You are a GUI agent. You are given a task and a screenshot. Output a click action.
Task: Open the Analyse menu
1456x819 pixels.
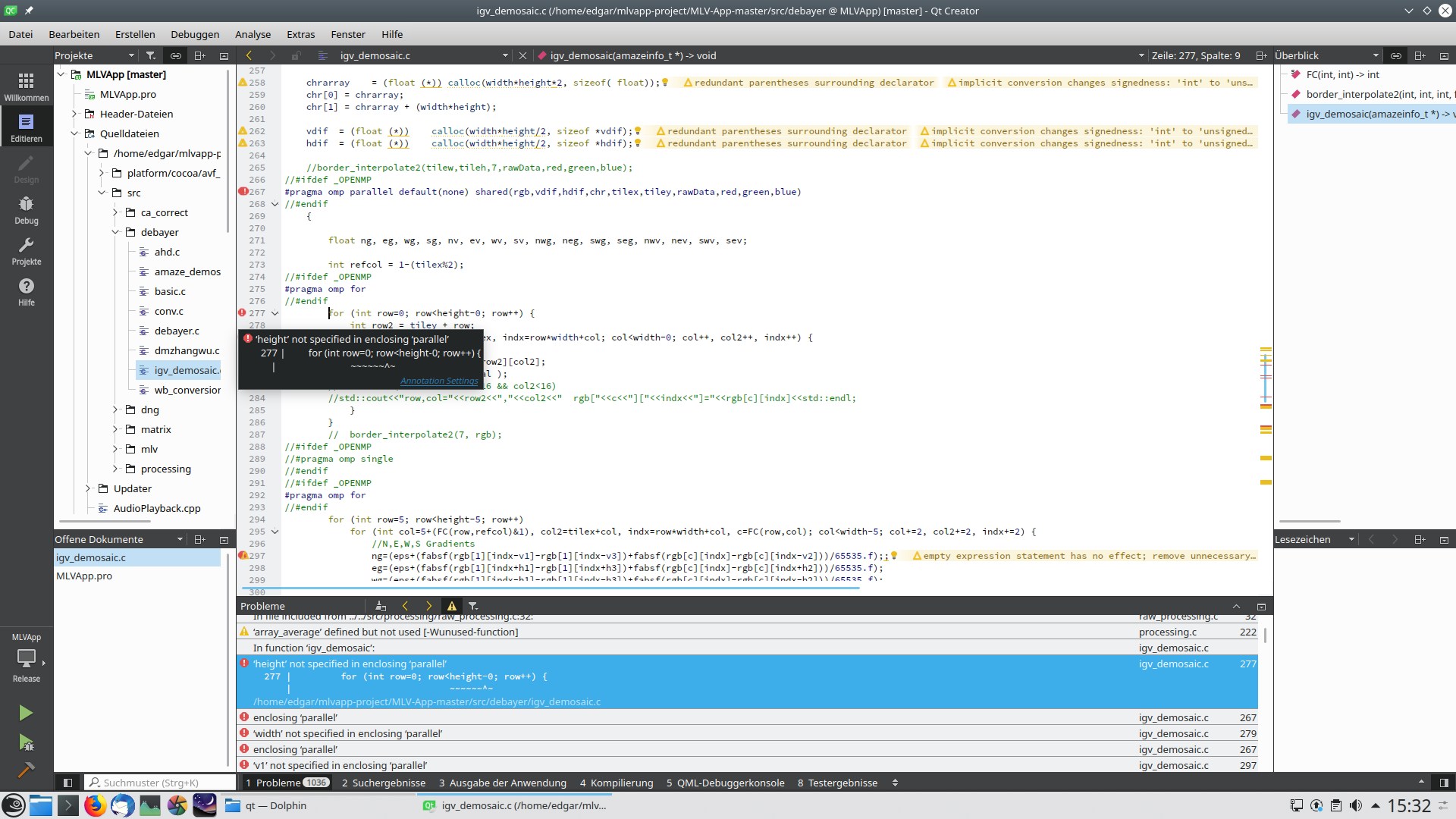point(253,34)
